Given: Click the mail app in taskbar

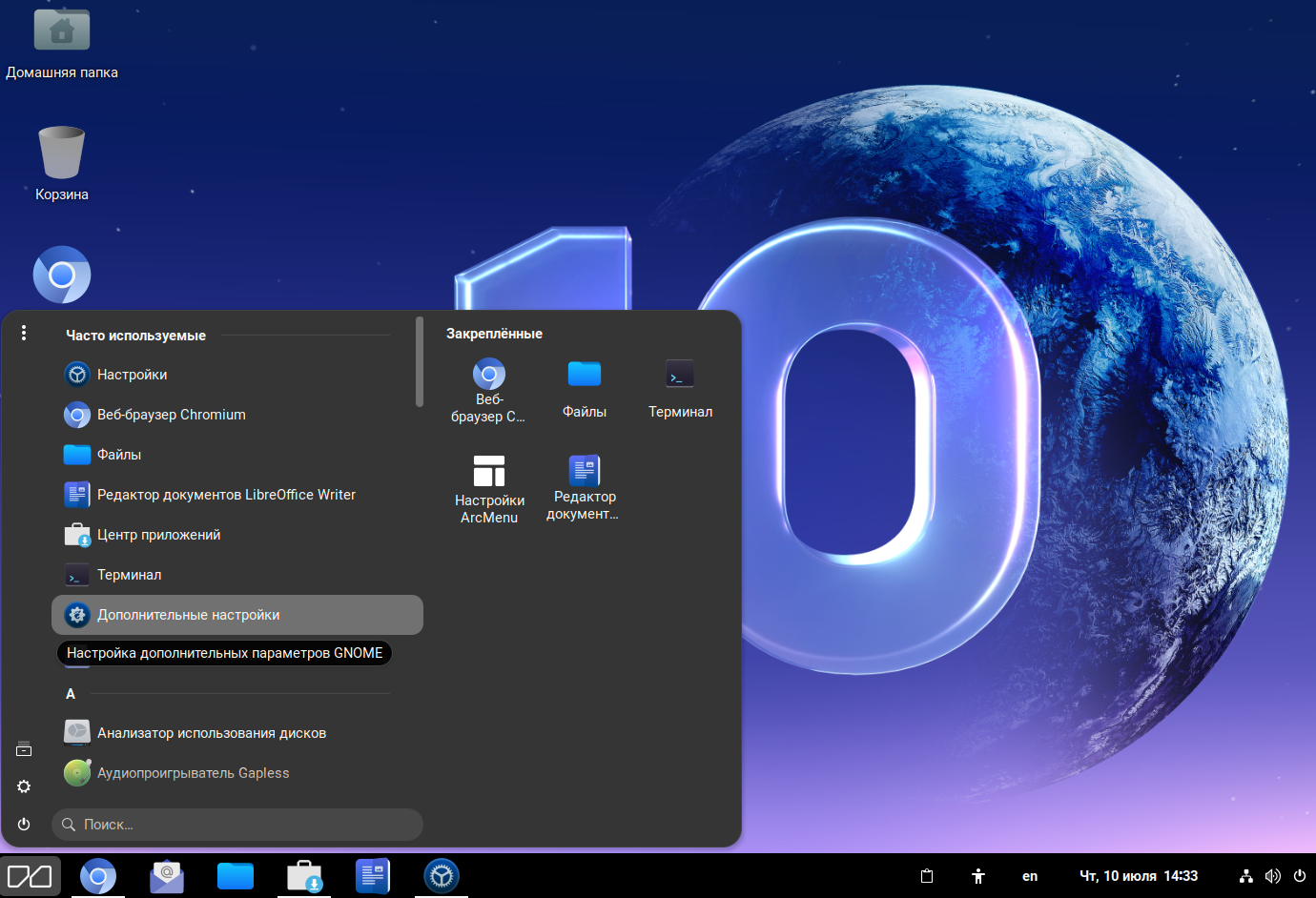Looking at the screenshot, I should (167, 876).
